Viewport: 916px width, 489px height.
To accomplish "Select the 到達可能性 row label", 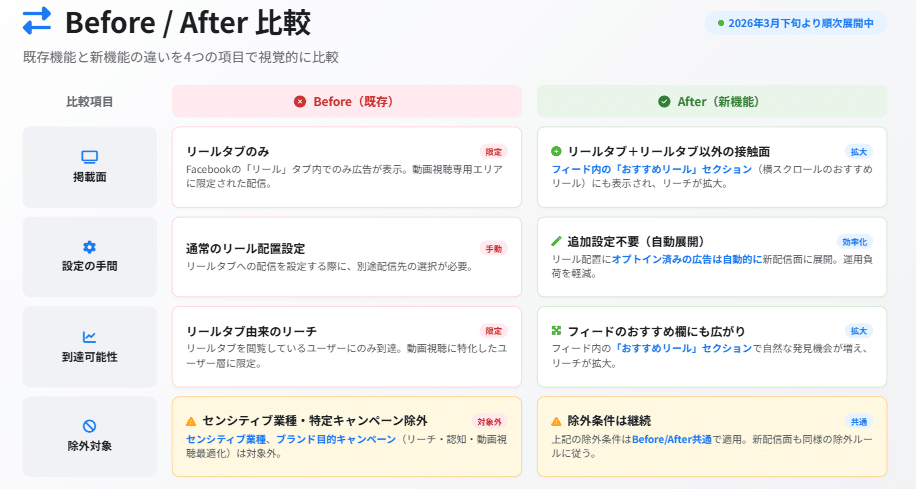I will [x=89, y=356].
